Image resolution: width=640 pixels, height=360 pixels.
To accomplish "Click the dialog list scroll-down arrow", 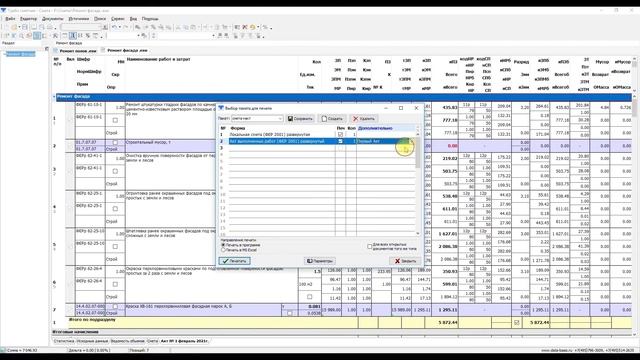I will click(x=418, y=233).
